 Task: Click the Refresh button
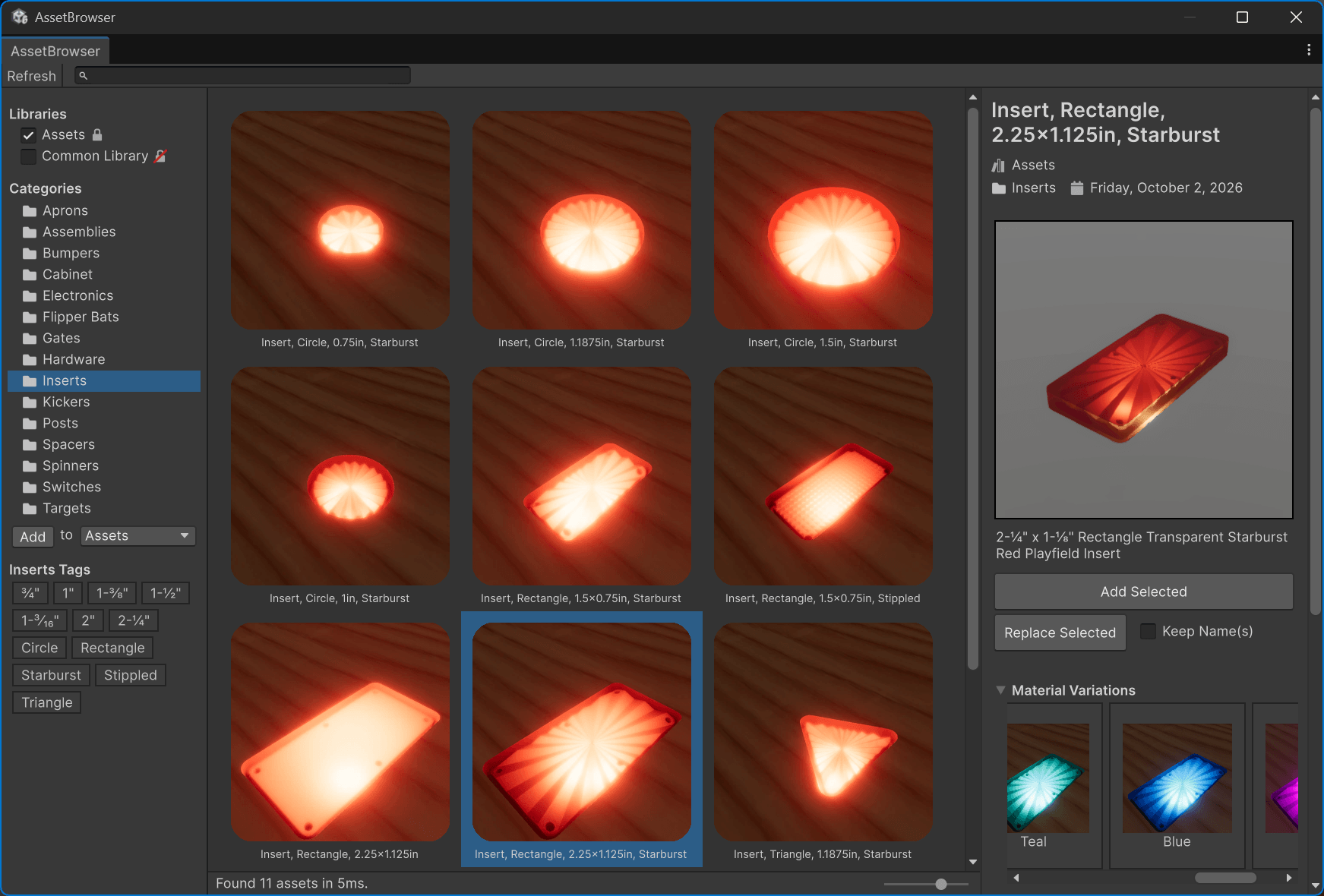coord(32,76)
